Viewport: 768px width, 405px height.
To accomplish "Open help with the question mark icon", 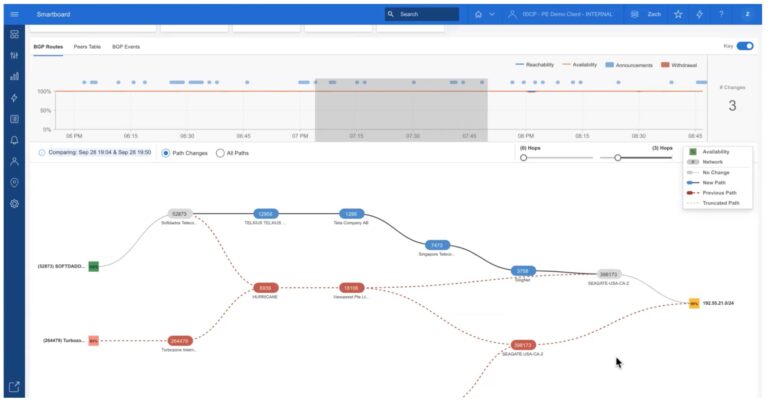I will click(x=721, y=14).
